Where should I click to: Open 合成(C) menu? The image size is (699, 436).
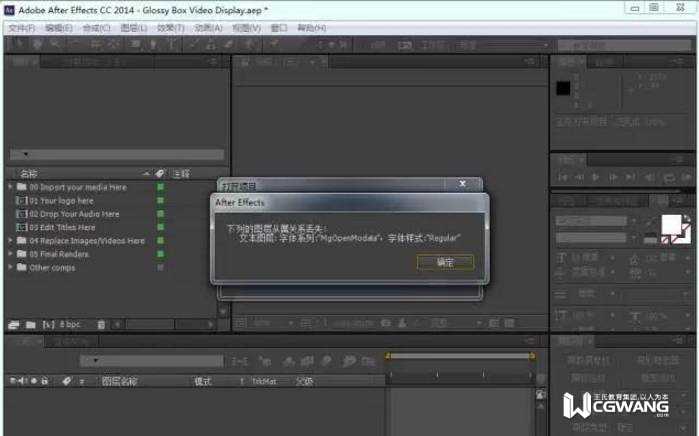pos(96,28)
